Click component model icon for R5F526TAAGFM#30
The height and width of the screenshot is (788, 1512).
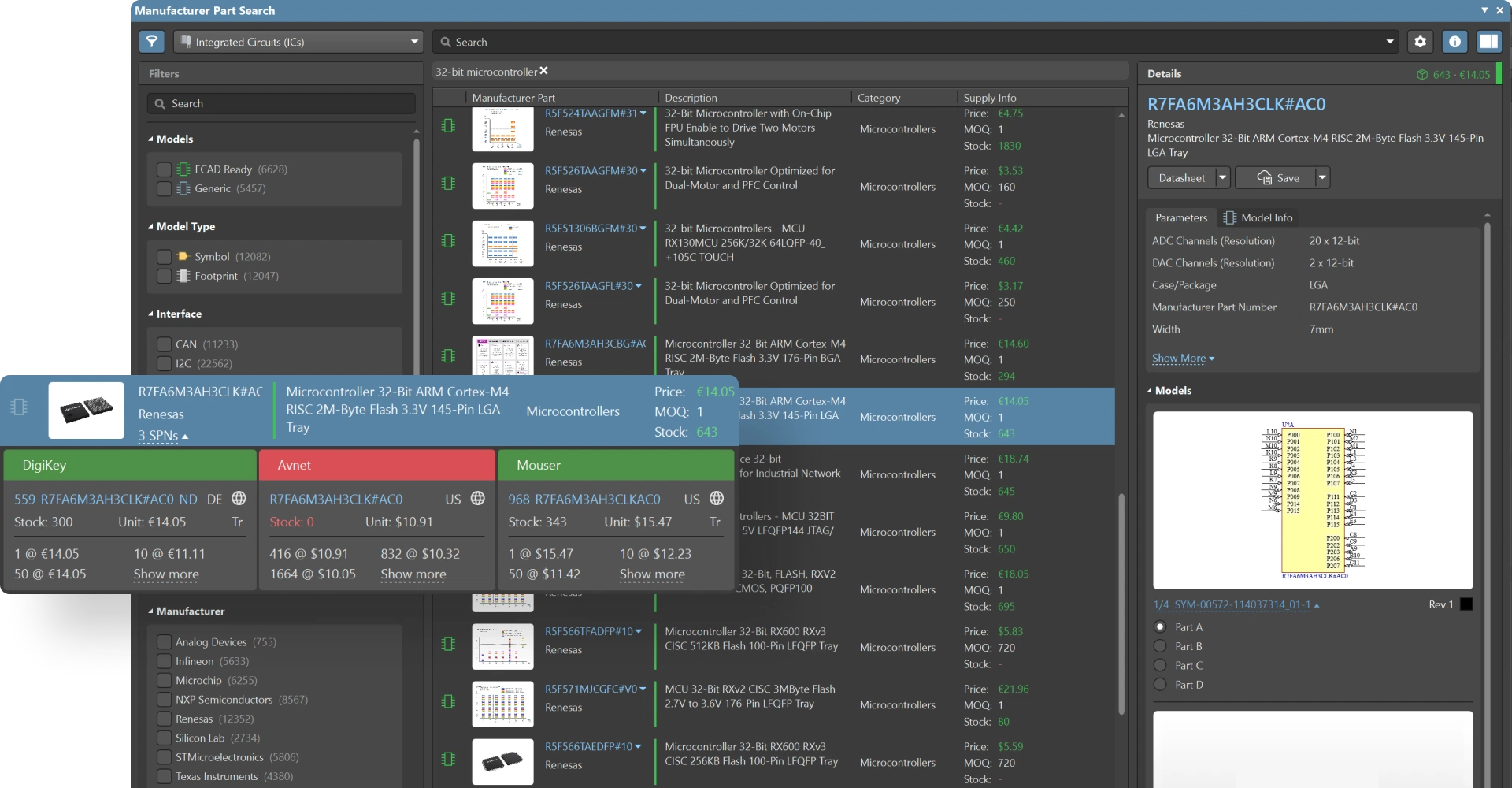pyautogui.click(x=448, y=183)
